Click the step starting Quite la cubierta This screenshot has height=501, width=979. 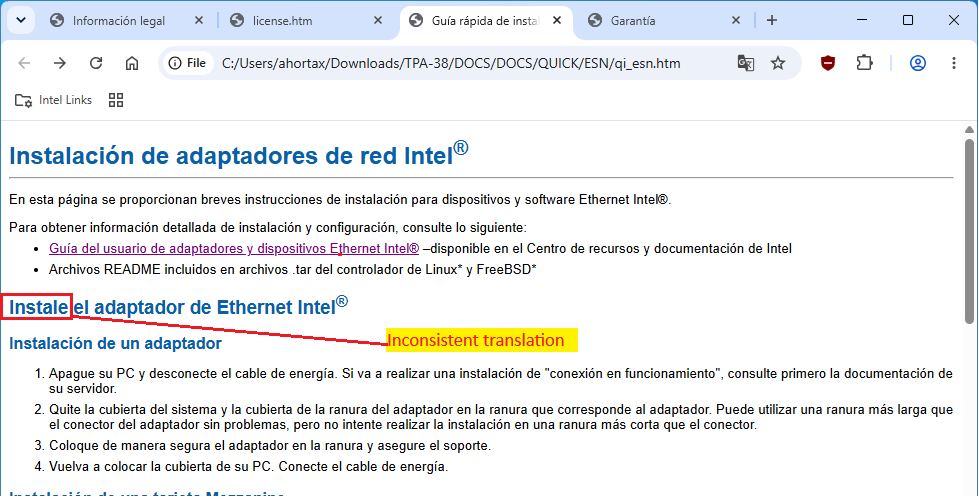[501, 417]
